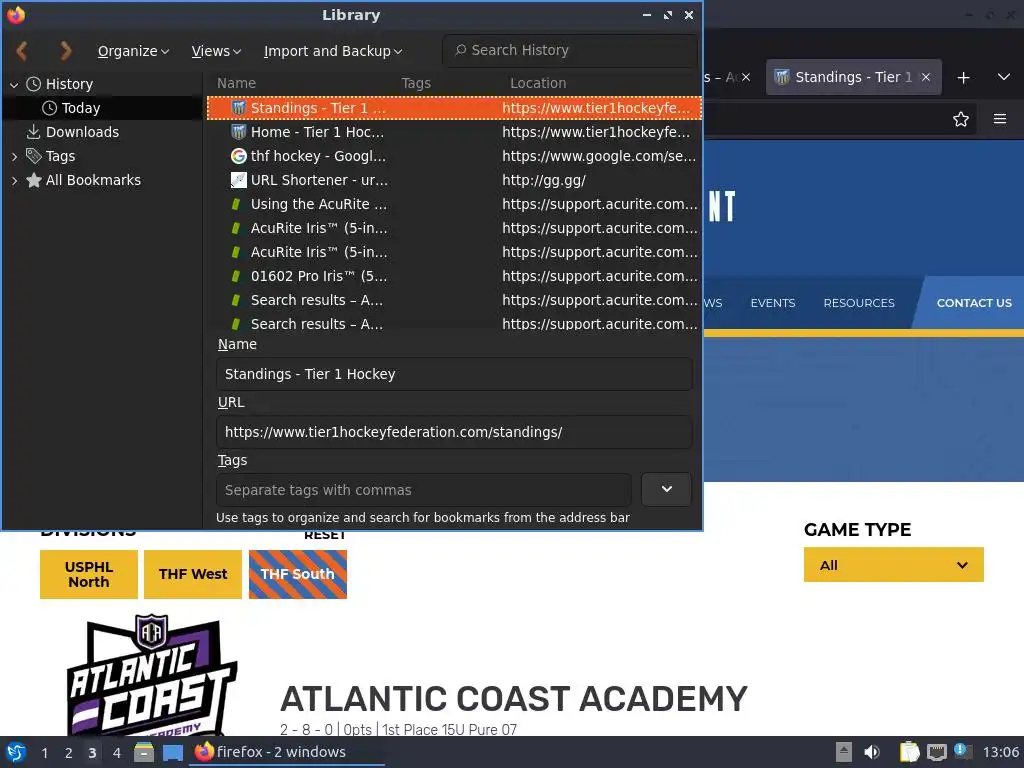
Task: Switch to workspace 1 in the taskbar
Action: click(x=44, y=753)
